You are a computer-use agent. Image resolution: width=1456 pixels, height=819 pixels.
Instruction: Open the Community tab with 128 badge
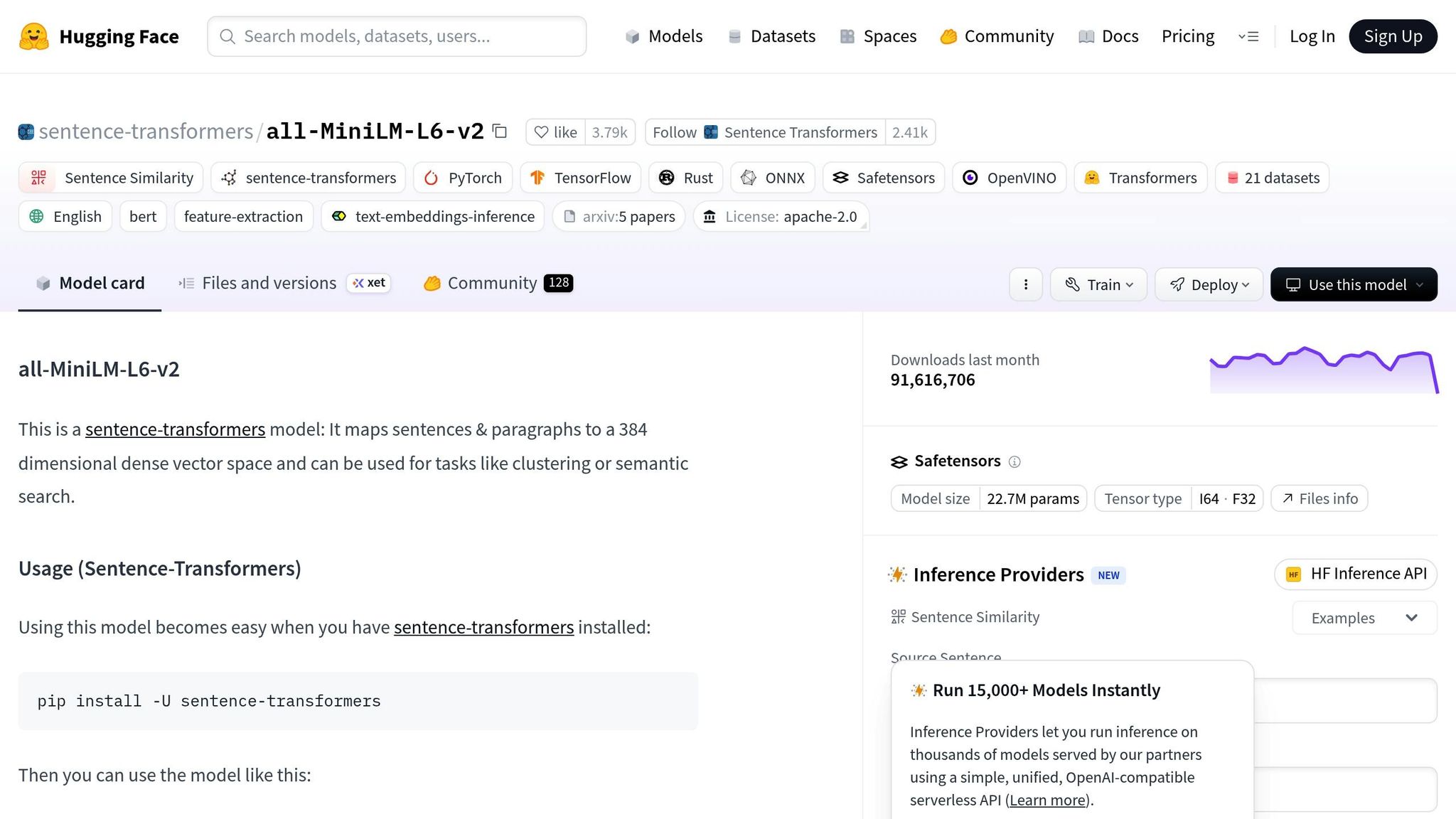coord(498,283)
